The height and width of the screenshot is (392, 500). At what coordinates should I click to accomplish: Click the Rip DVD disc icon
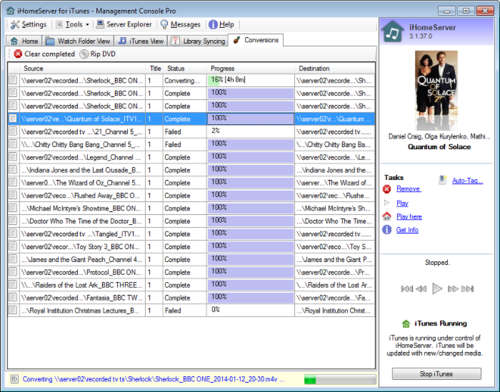pos(84,54)
